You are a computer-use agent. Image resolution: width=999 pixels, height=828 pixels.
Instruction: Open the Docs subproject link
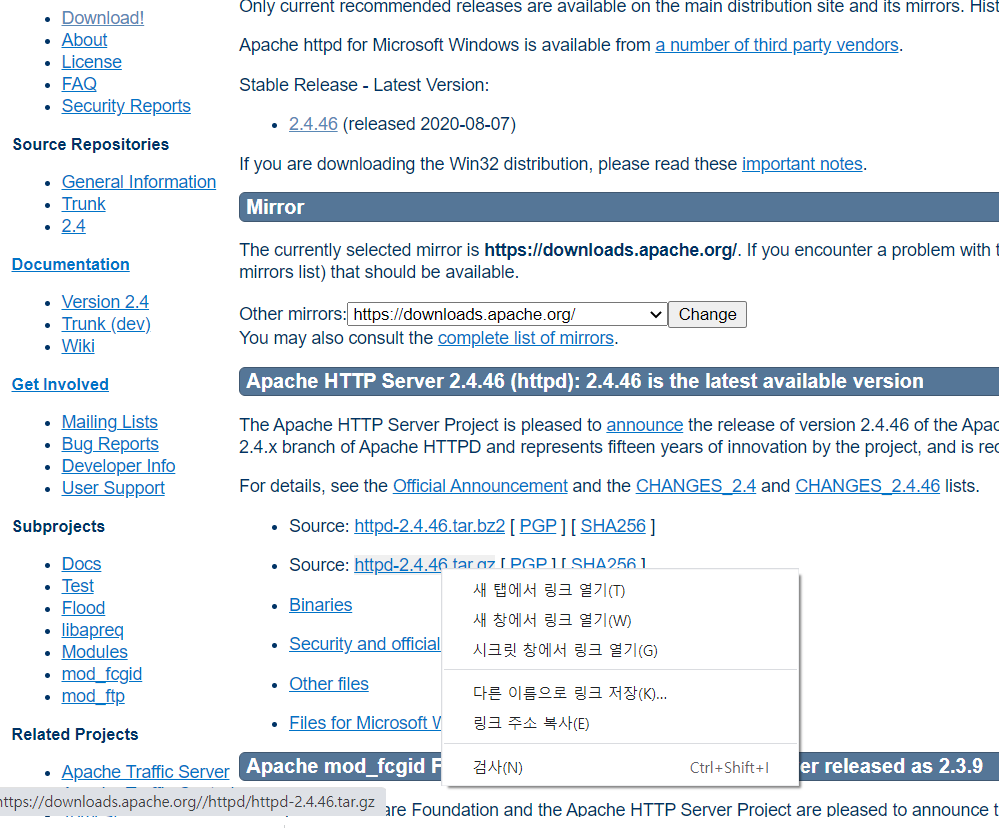click(81, 564)
